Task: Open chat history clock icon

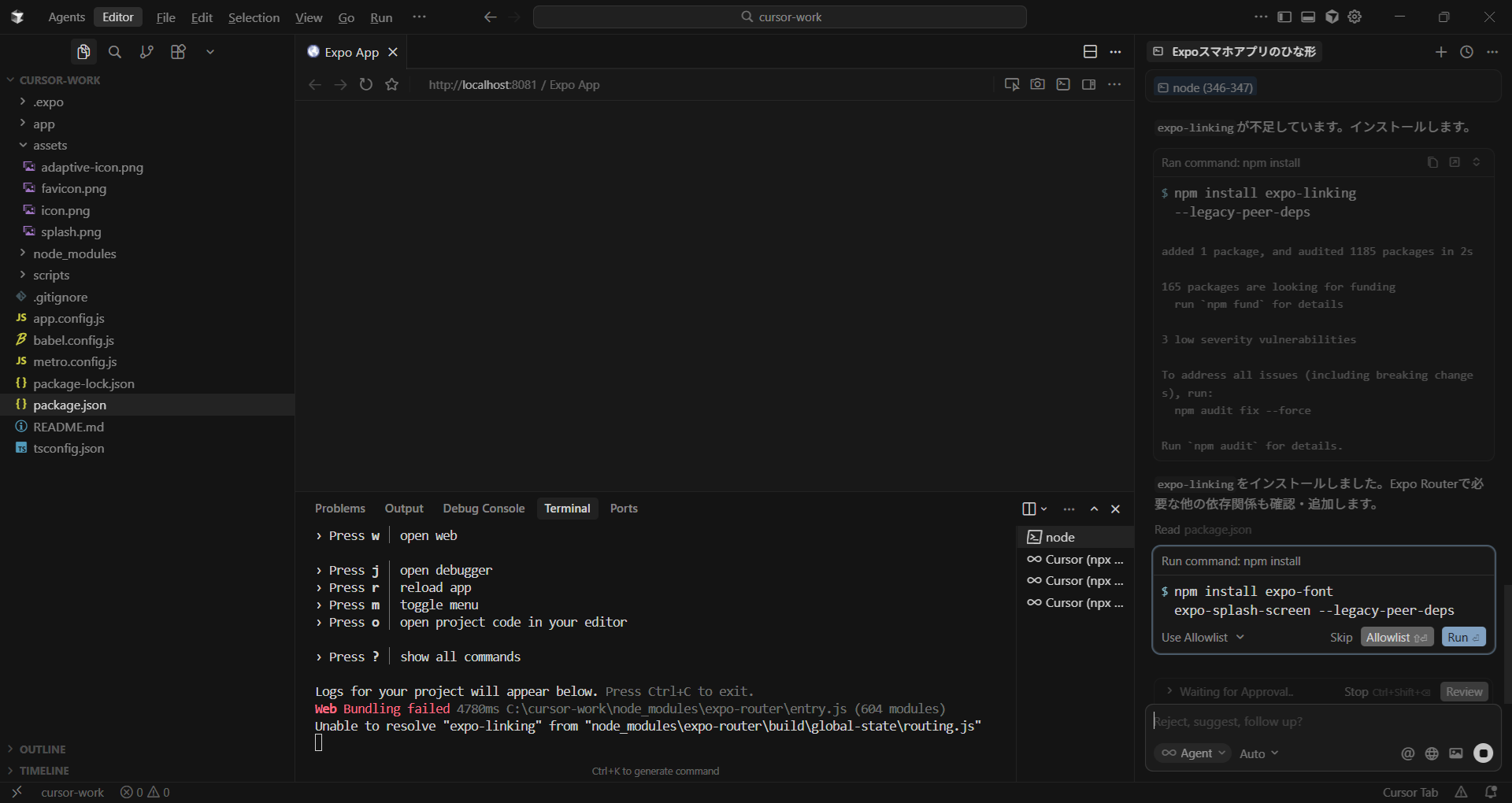Action: [x=1466, y=52]
